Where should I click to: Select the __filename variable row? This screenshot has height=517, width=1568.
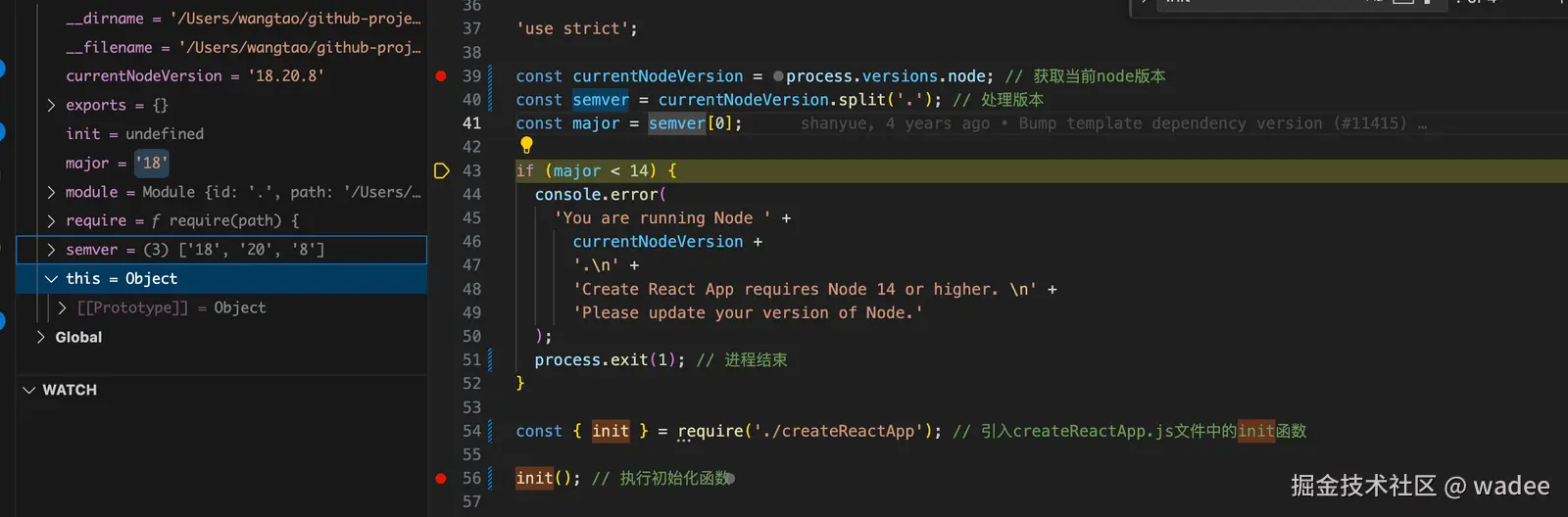pos(221,47)
